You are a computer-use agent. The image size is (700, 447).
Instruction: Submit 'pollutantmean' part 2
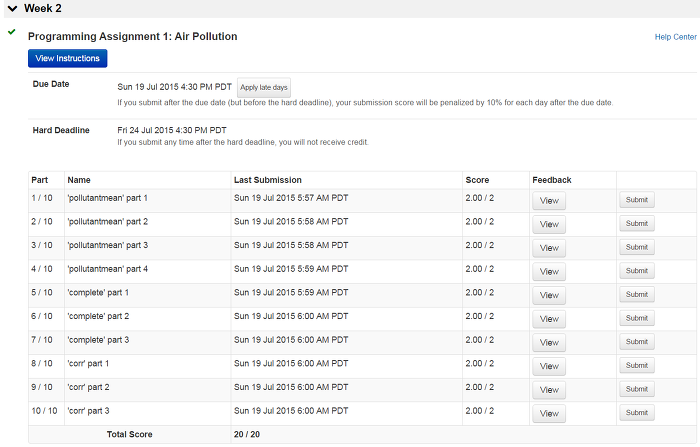(637, 224)
